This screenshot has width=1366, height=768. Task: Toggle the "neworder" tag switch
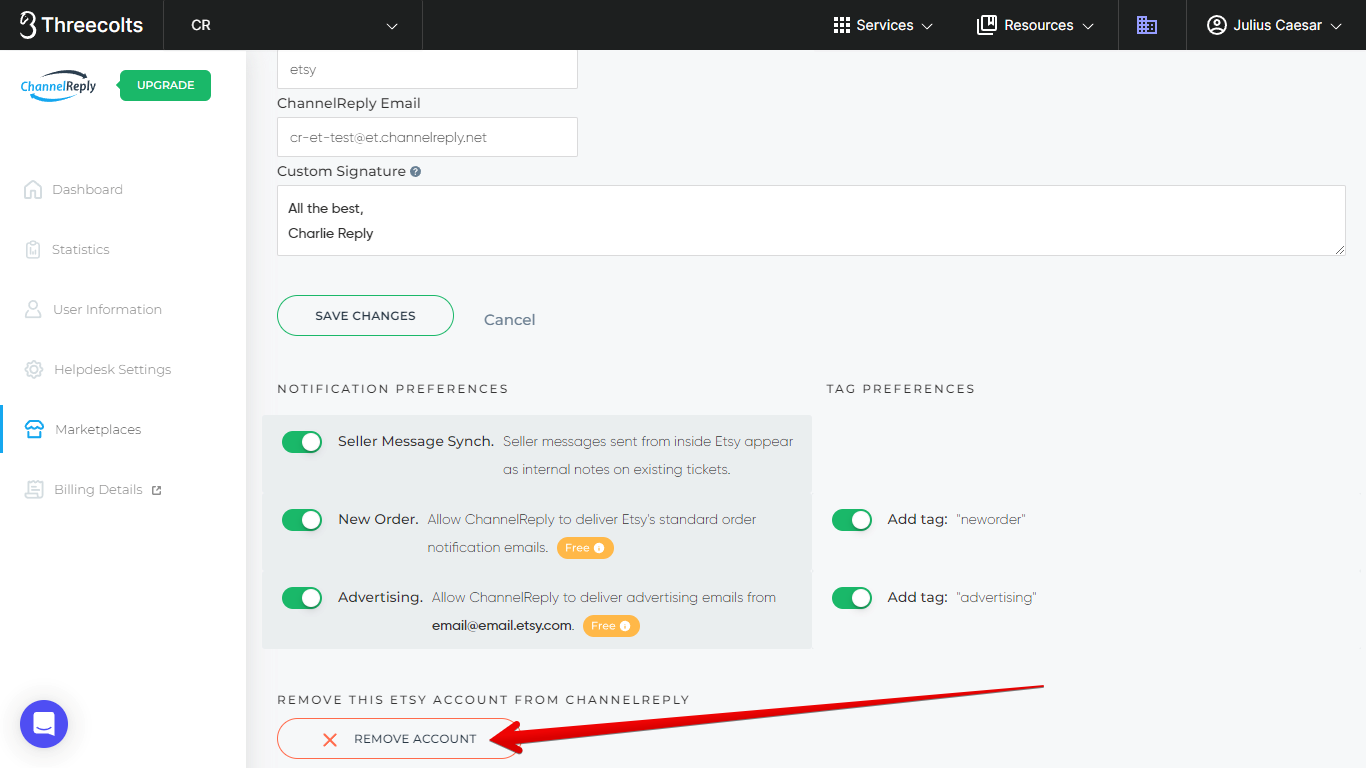point(852,520)
